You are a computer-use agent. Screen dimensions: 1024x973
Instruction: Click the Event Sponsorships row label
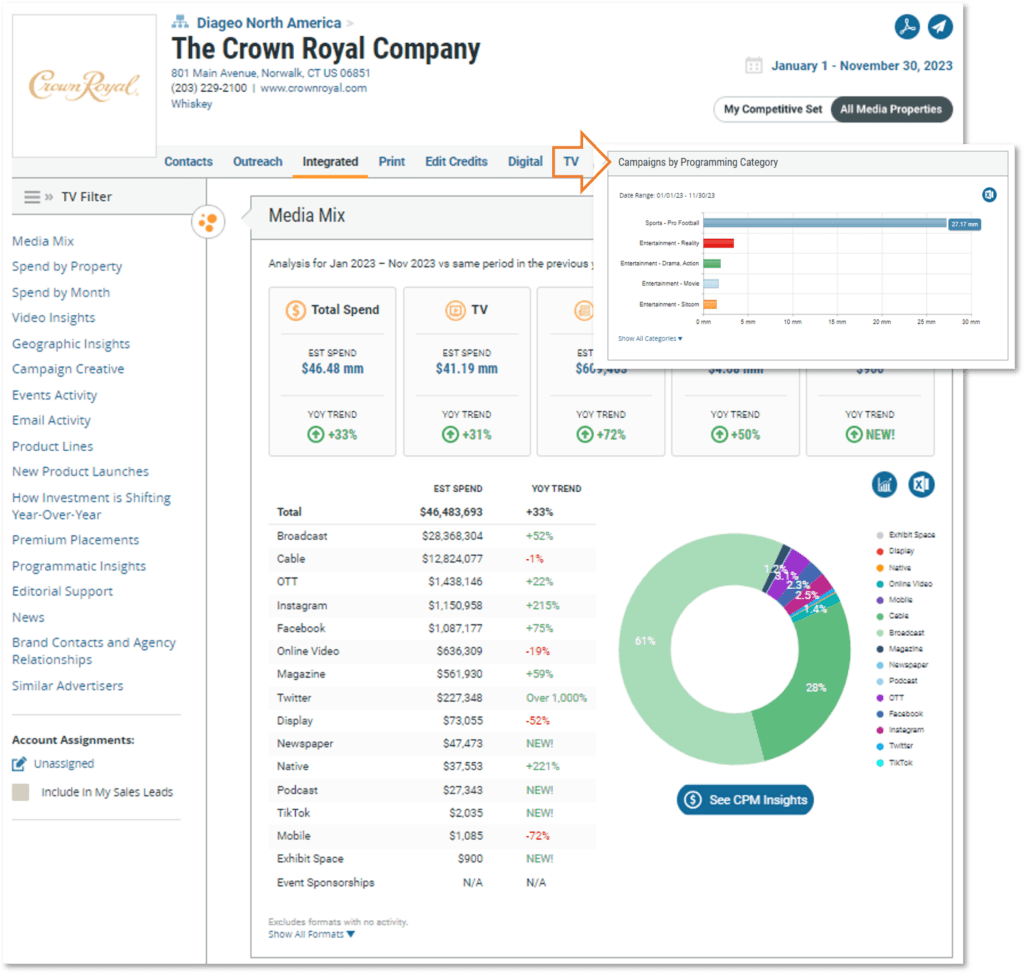(x=326, y=883)
